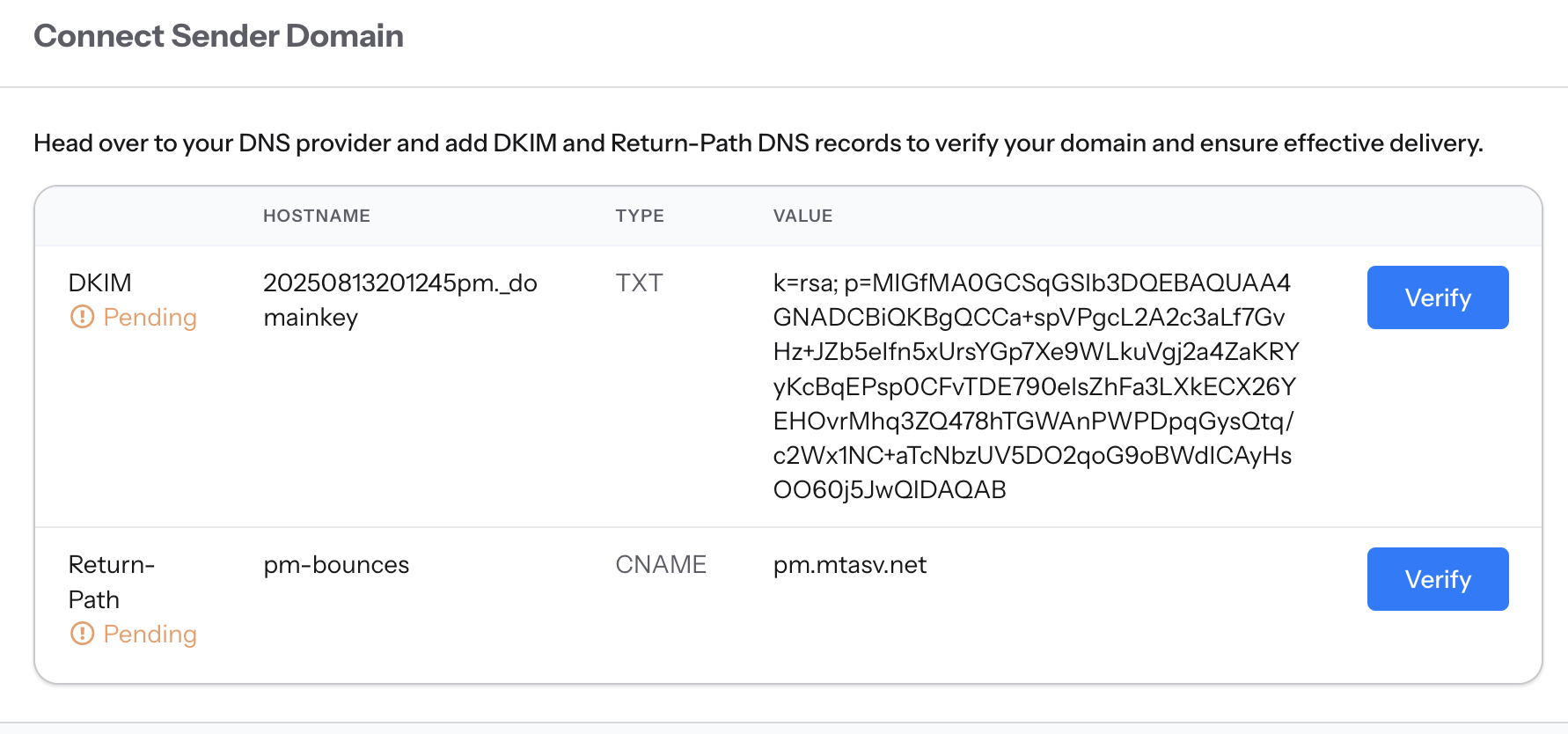The image size is (1568, 734).
Task: Click the TYPE column header
Action: pos(640,216)
